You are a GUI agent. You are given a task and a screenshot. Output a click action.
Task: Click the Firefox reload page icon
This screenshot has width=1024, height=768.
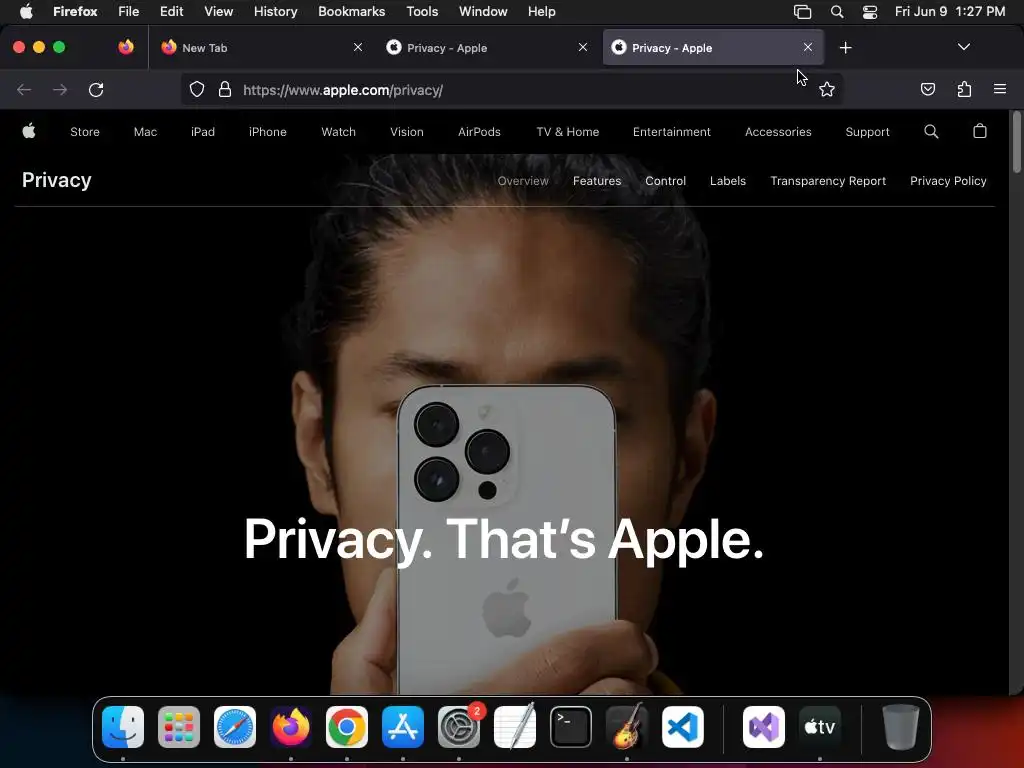96,89
